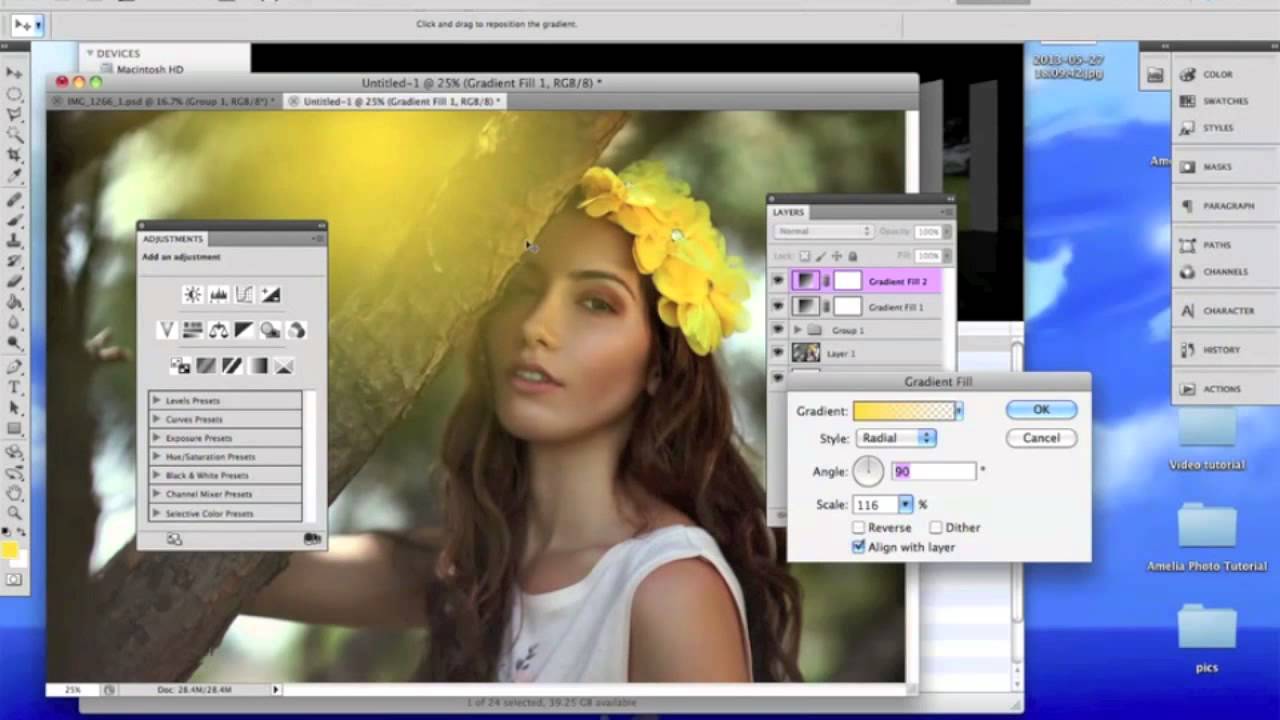1280x720 pixels.
Task: Add a Brightness/Contrast adjustment
Action: [x=192, y=294]
